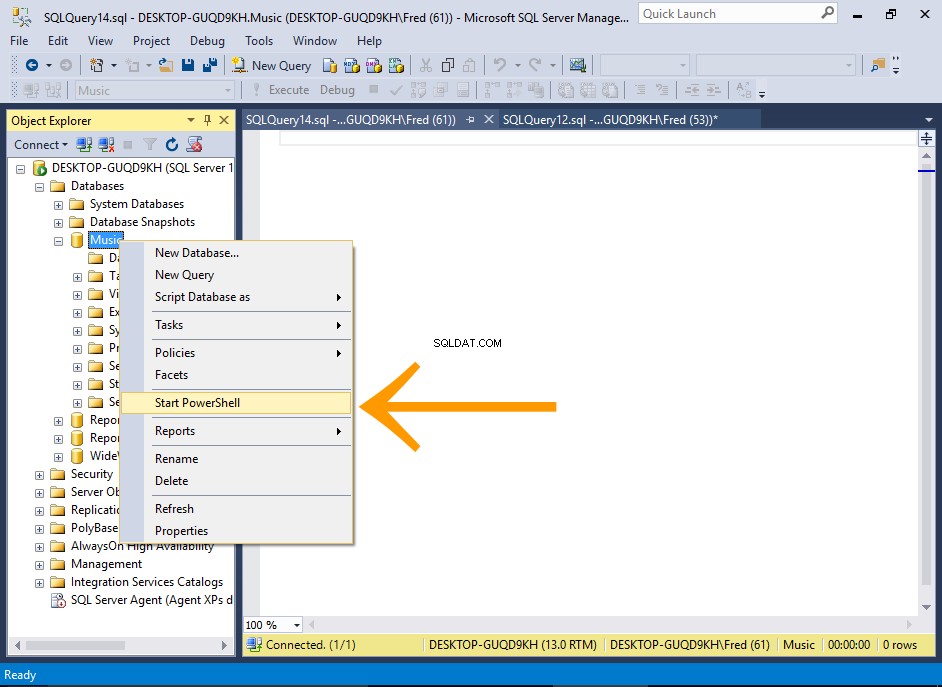Open the Tools menu
This screenshot has height=687, width=942.
(259, 41)
